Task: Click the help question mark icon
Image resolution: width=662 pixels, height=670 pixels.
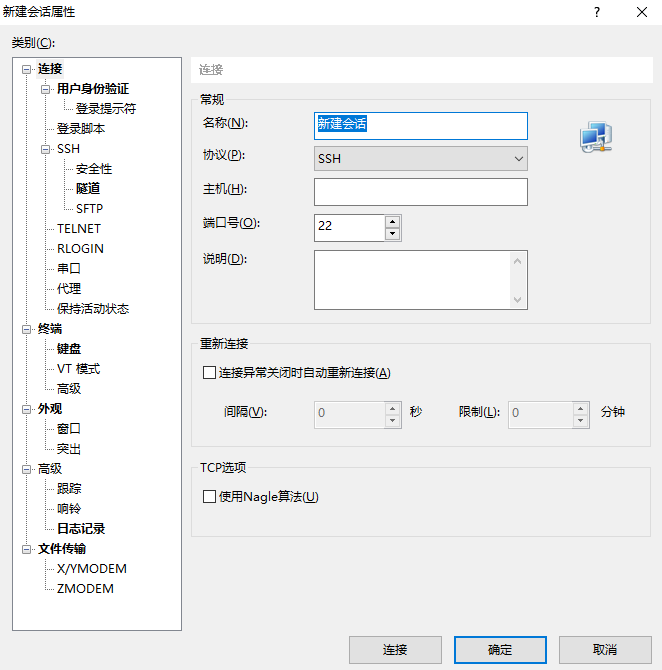Action: tap(597, 12)
